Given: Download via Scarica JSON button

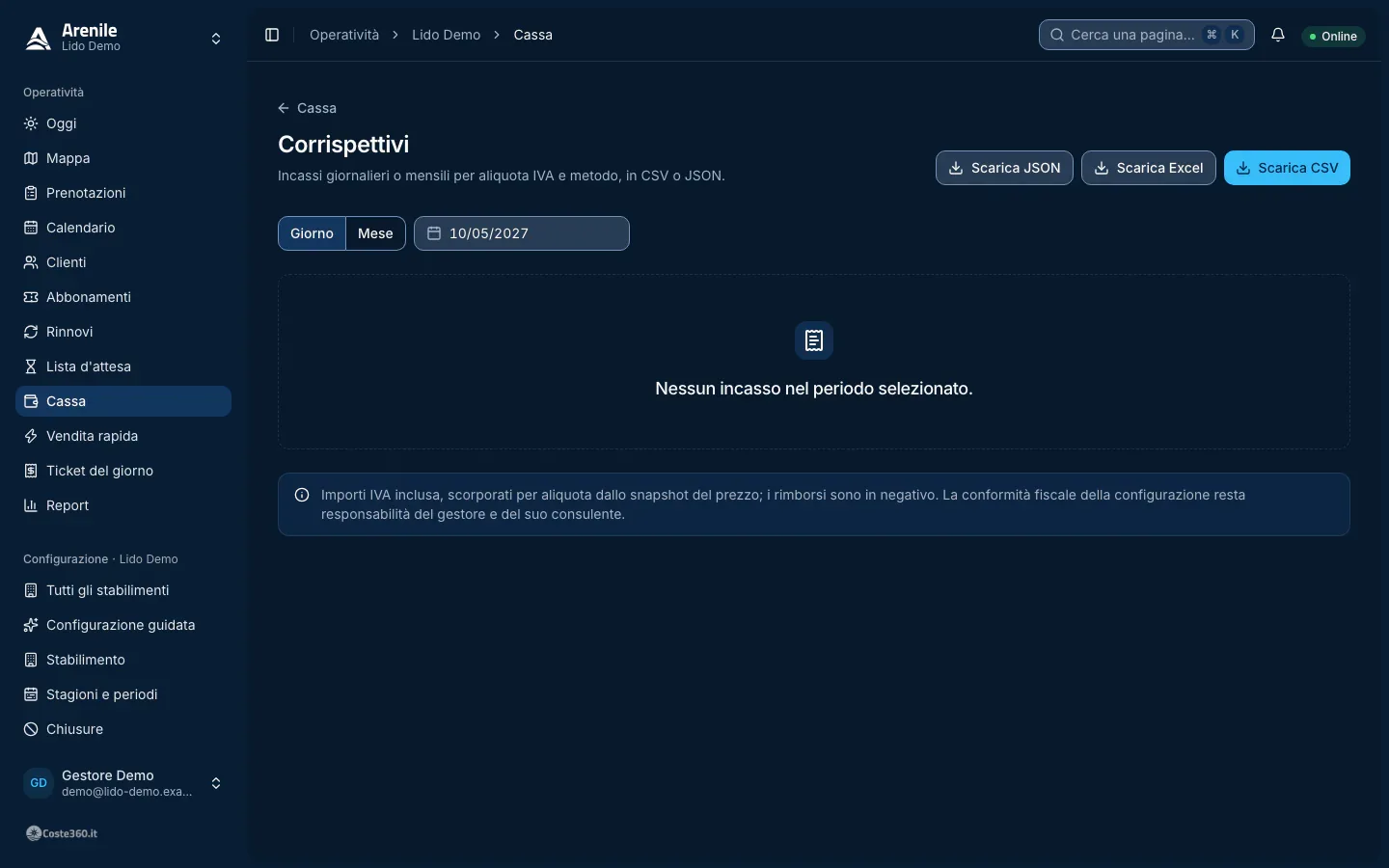Looking at the screenshot, I should click(1004, 168).
